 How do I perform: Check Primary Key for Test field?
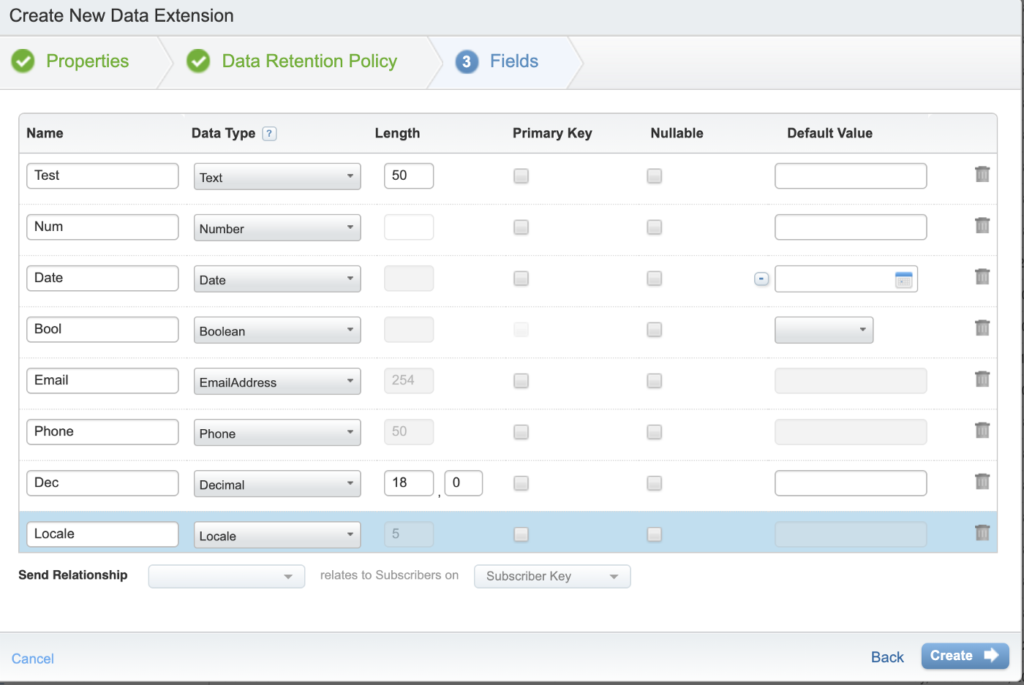click(x=521, y=176)
